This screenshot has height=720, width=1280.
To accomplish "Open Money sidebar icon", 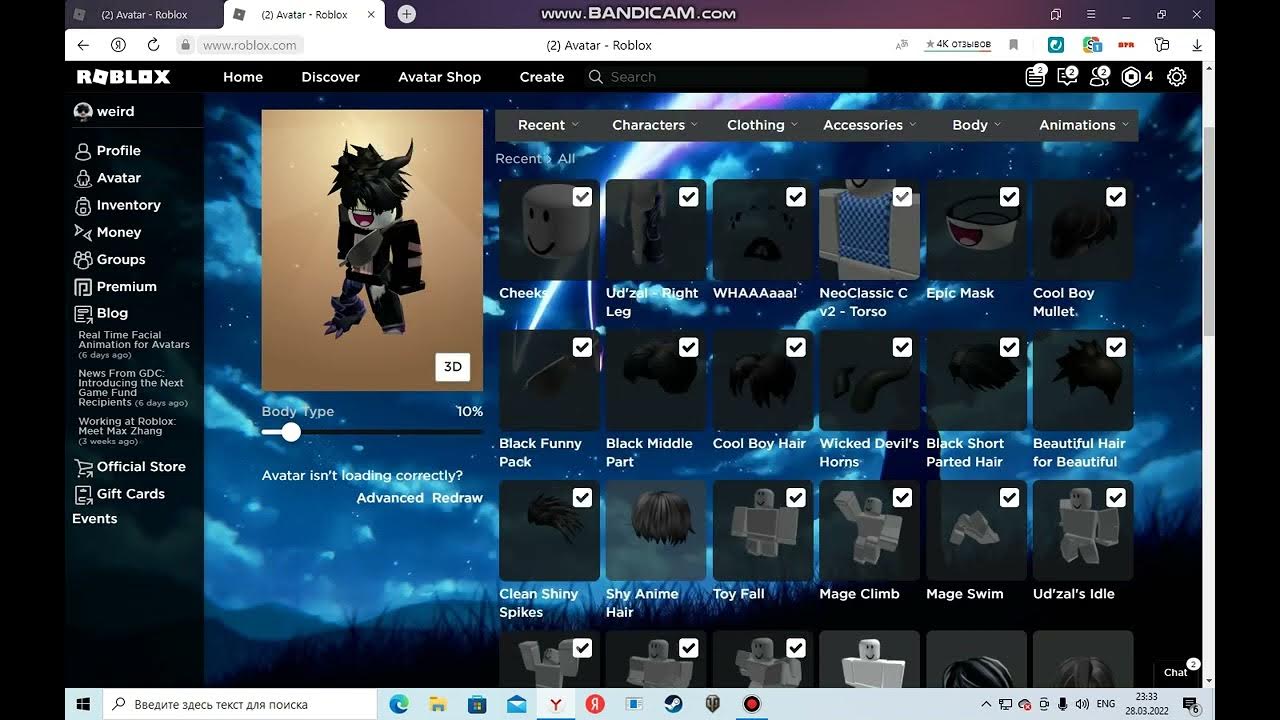I will pyautogui.click(x=83, y=232).
